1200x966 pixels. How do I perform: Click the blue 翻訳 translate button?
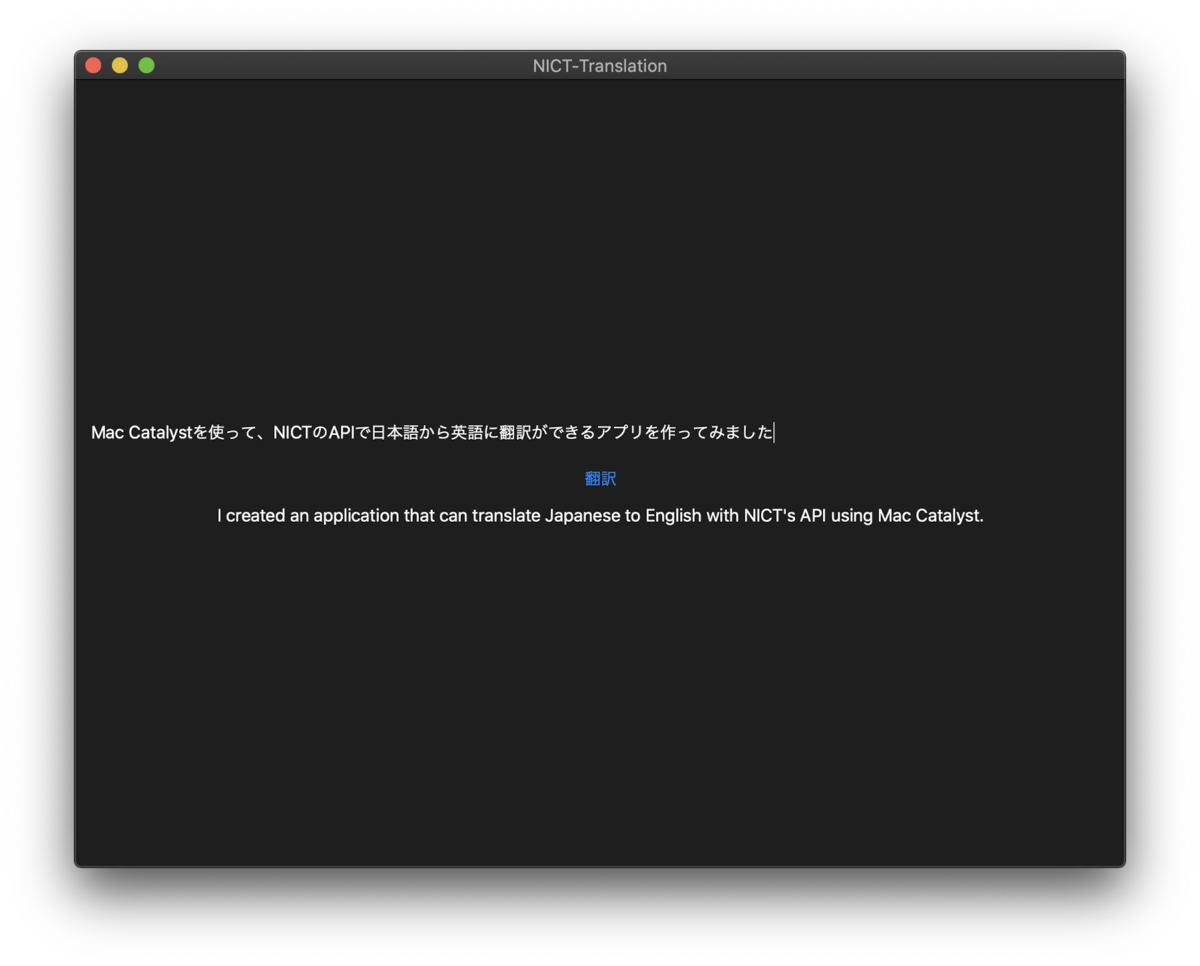pyautogui.click(x=600, y=479)
